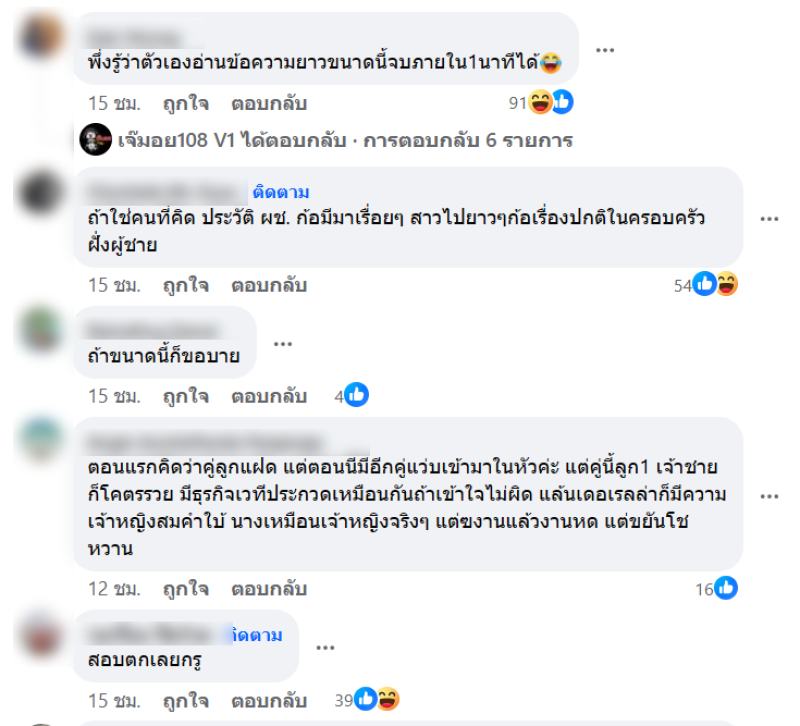800x726 pixels.
Task: Reply to the ถ้าขนาดนี้ก็ขอบาย comment
Action: click(x=269, y=396)
